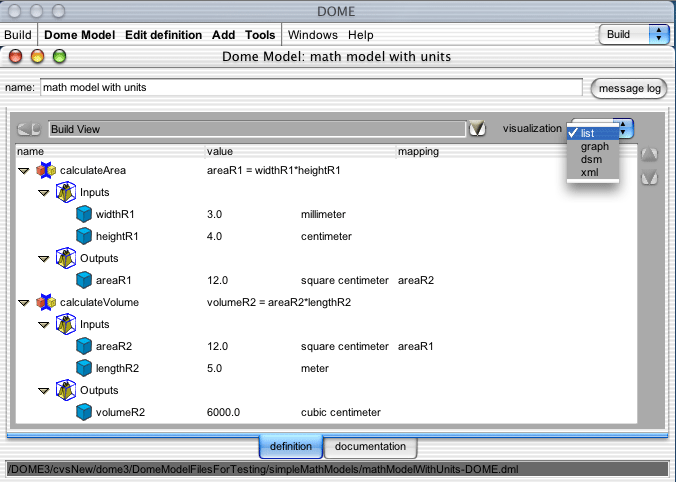676x482 pixels.
Task: Click the file path in the status bar
Action: click(263, 469)
